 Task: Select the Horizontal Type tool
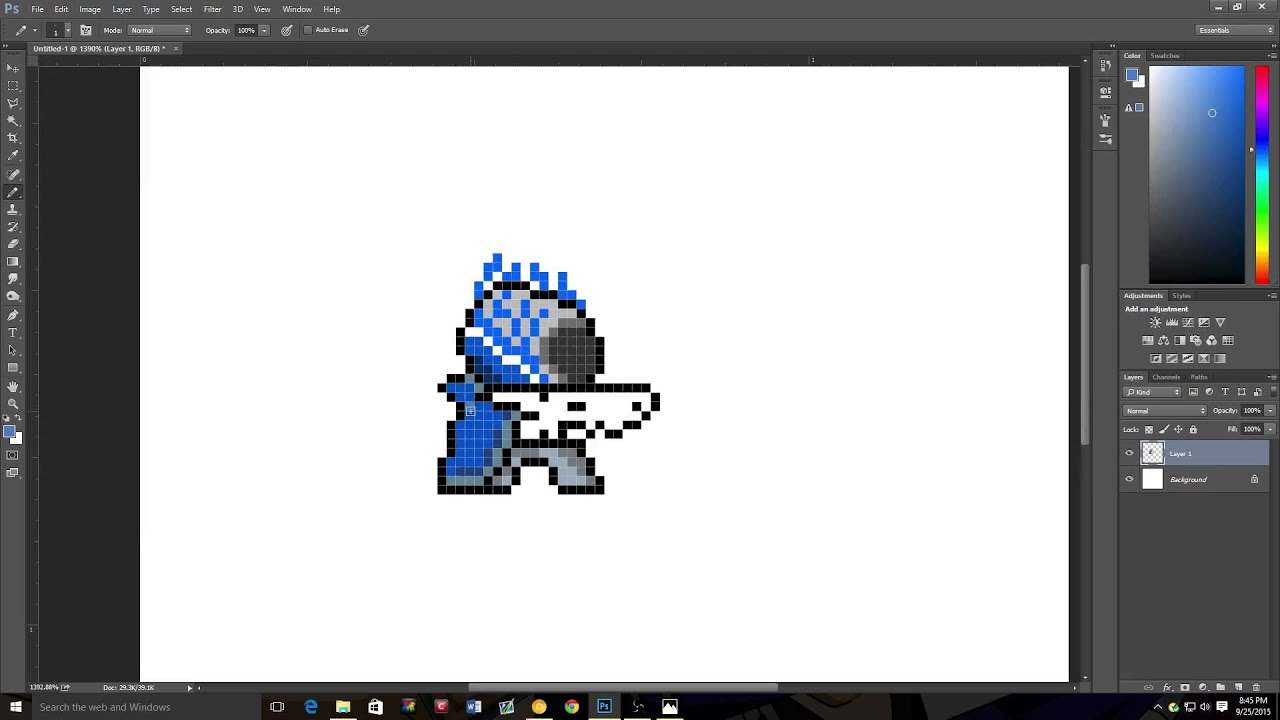click(13, 333)
